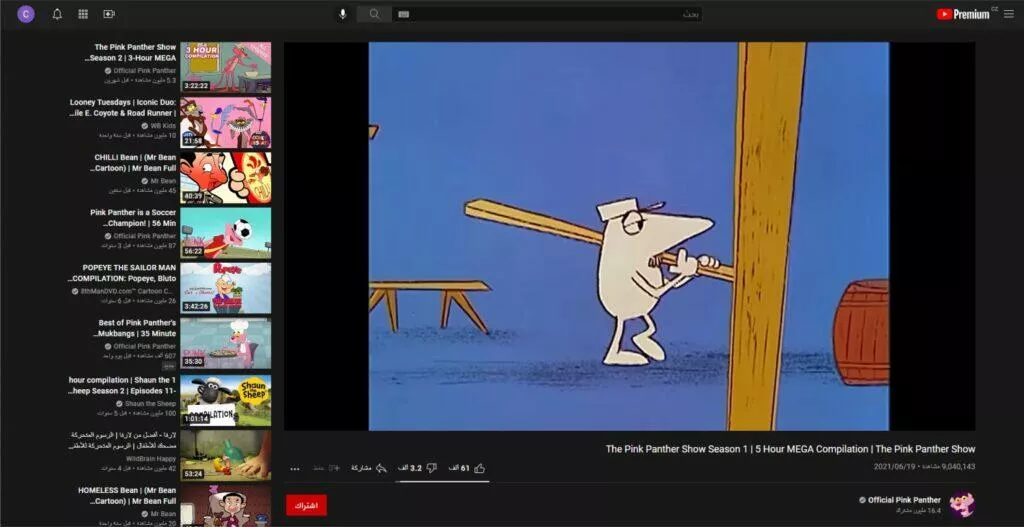Click the search magnifier button

pyautogui.click(x=374, y=14)
